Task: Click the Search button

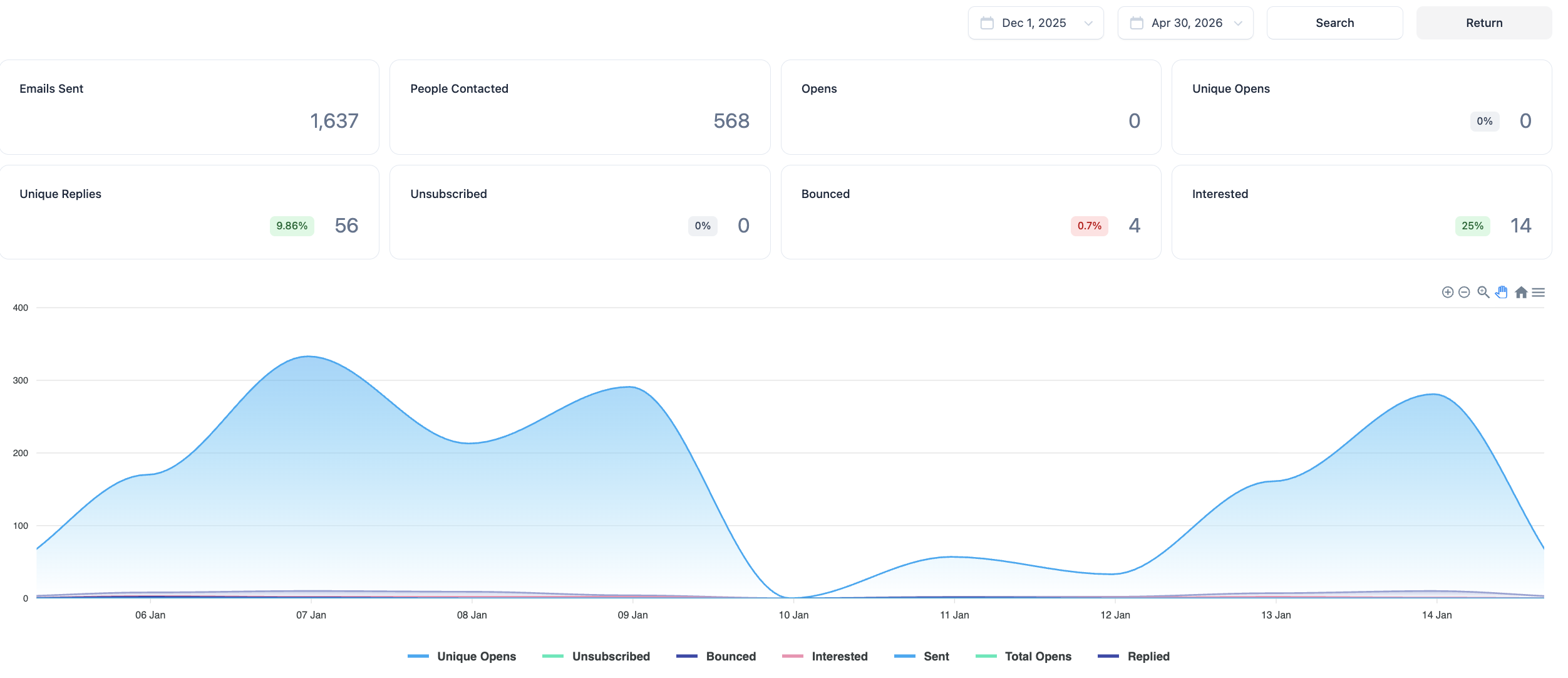Action: (x=1334, y=23)
